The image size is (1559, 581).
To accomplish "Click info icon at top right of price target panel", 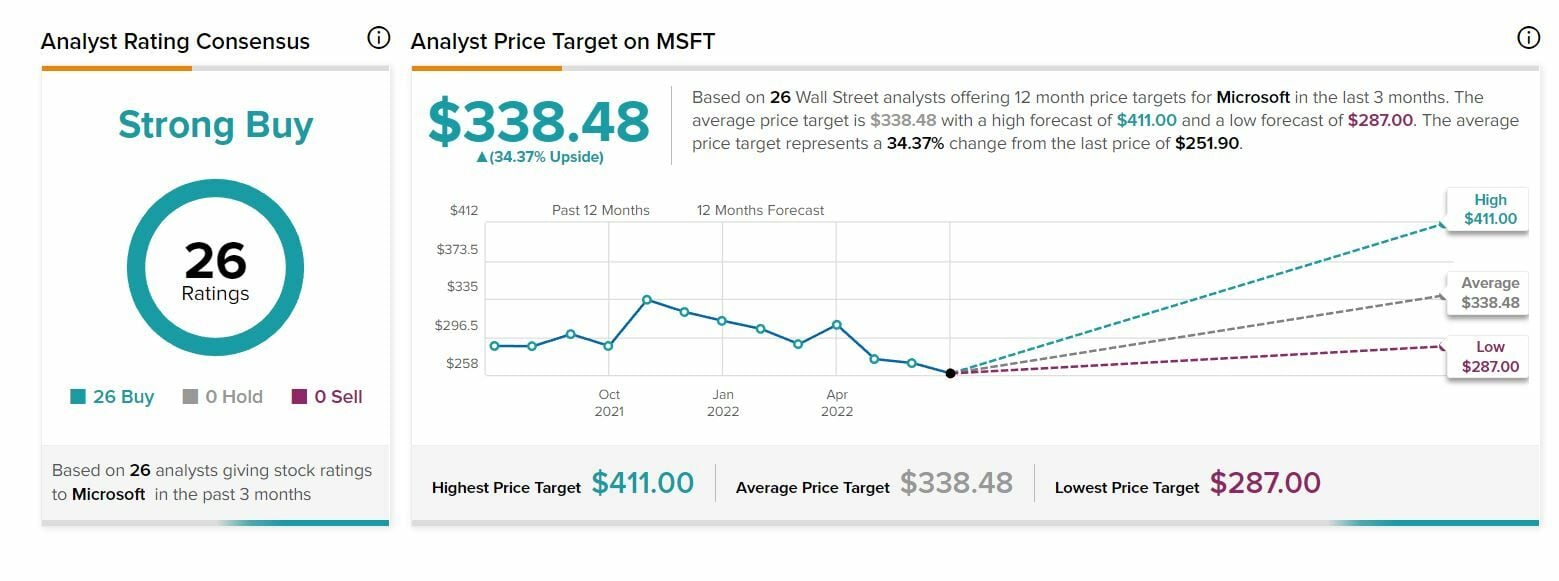I will coord(1528,39).
